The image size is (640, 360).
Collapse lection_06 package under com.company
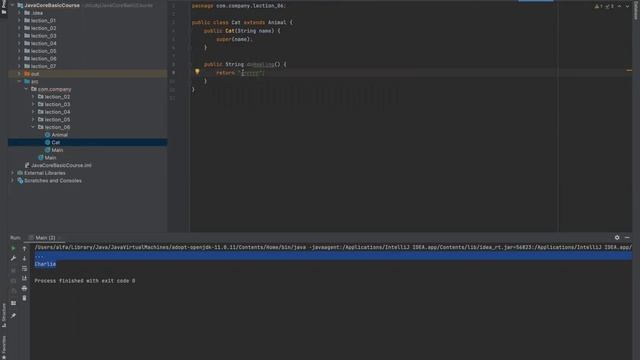[33, 127]
